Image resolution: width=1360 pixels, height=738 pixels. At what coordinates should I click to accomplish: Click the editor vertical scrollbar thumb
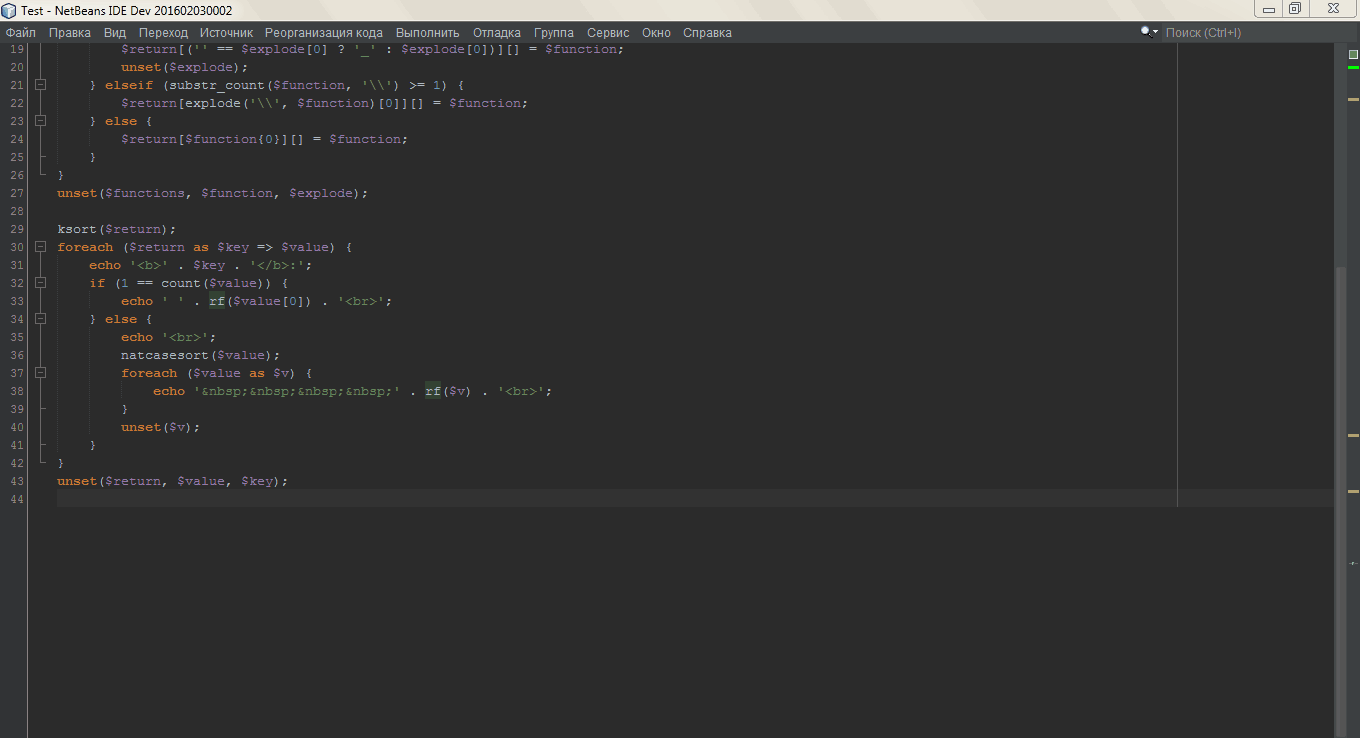(1339, 500)
